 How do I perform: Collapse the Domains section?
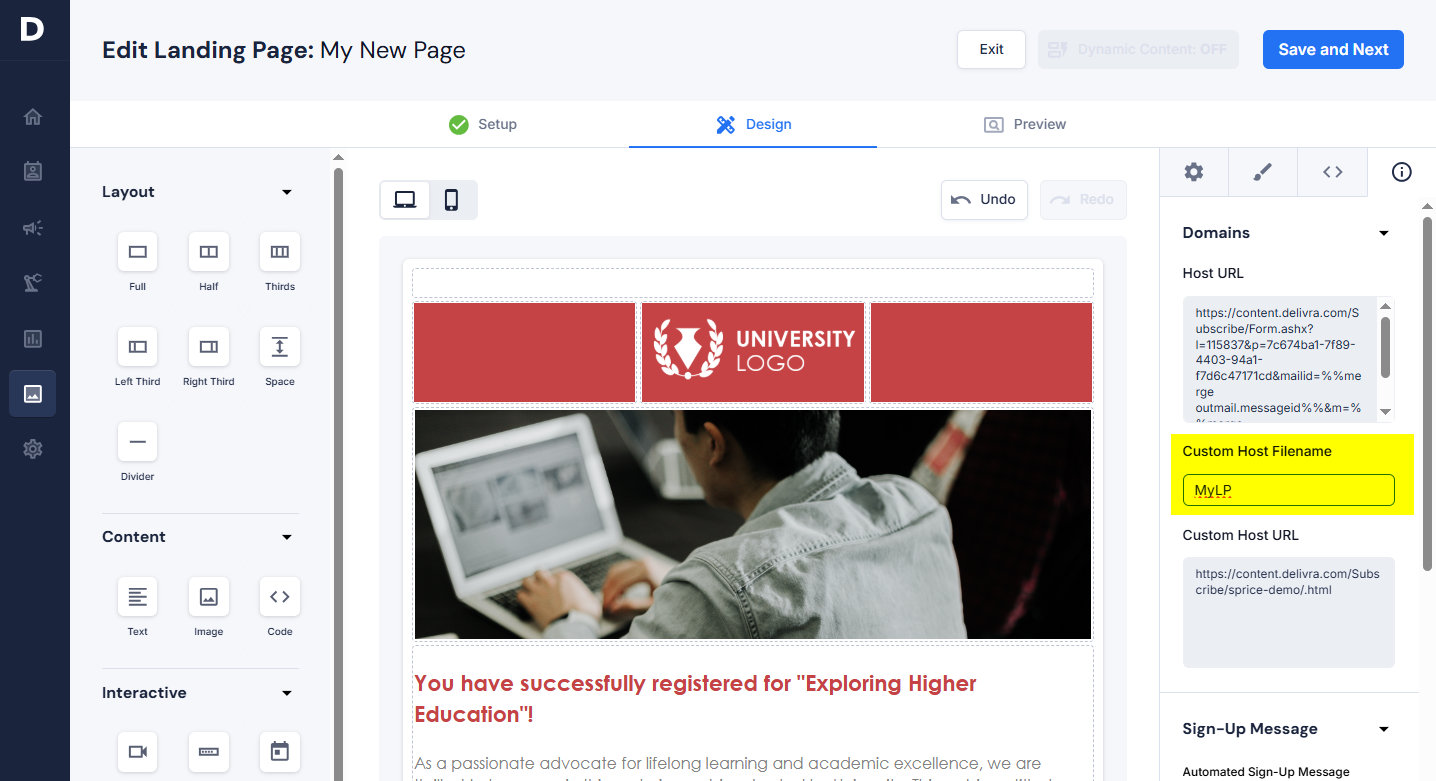point(1384,233)
